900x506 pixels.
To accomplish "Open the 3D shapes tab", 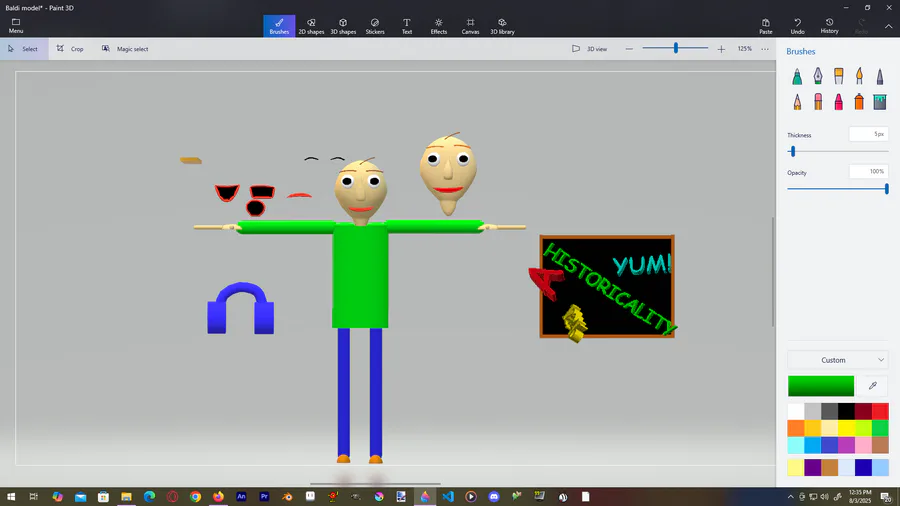I will click(343, 26).
